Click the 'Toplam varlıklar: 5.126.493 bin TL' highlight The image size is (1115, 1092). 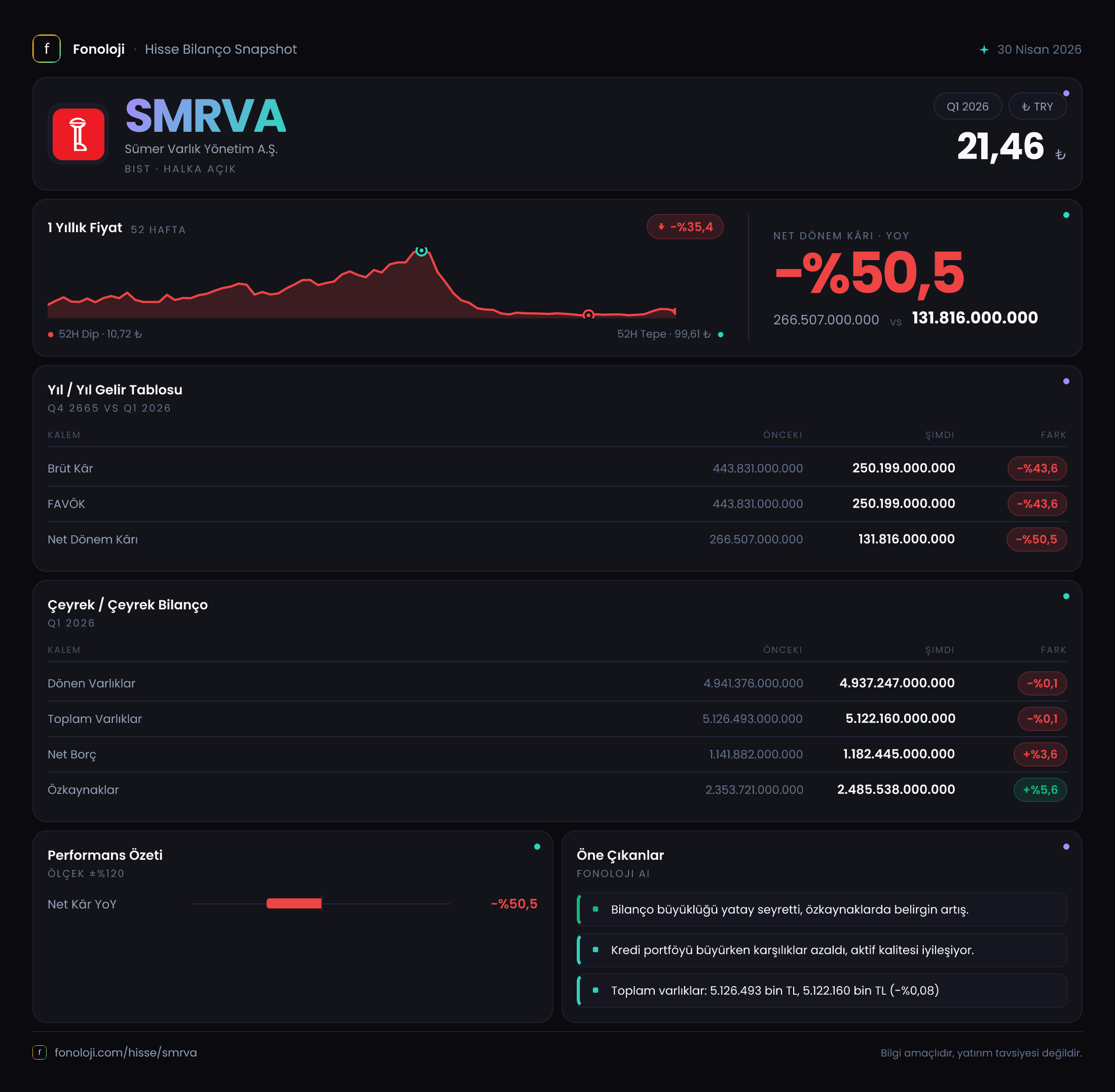[x=822, y=991]
